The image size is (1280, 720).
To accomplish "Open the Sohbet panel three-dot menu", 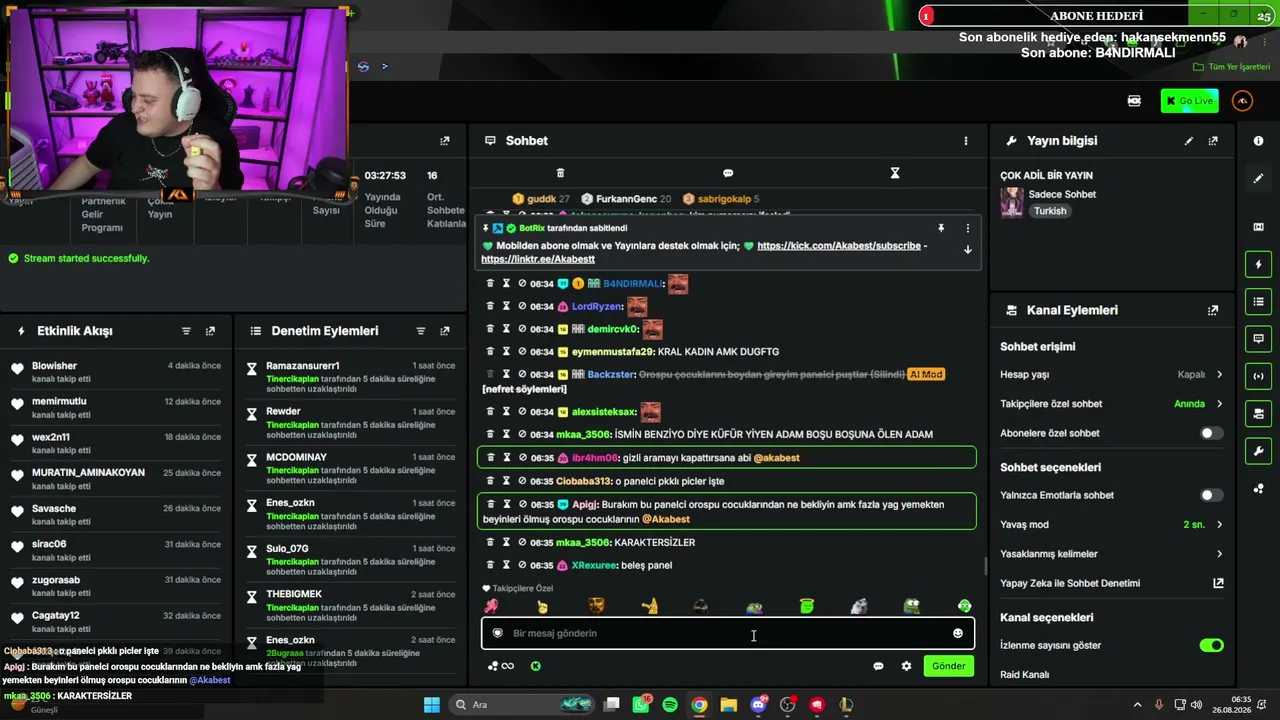I will click(x=966, y=141).
